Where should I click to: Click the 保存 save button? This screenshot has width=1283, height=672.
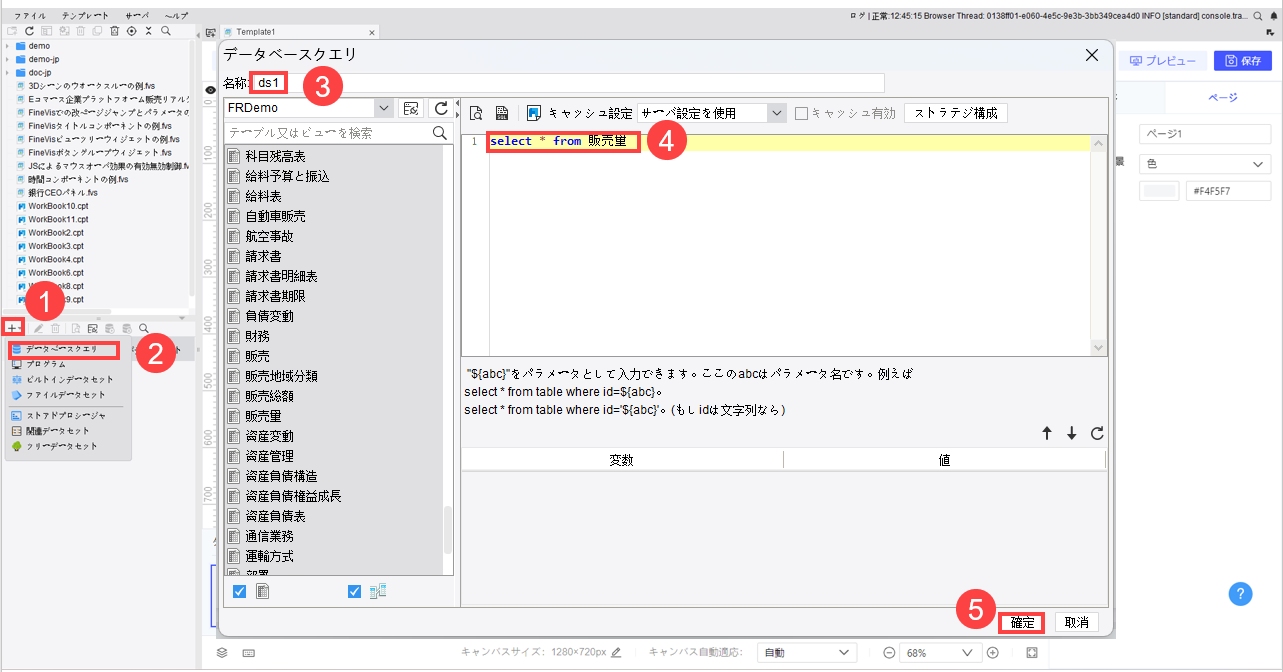1242,61
